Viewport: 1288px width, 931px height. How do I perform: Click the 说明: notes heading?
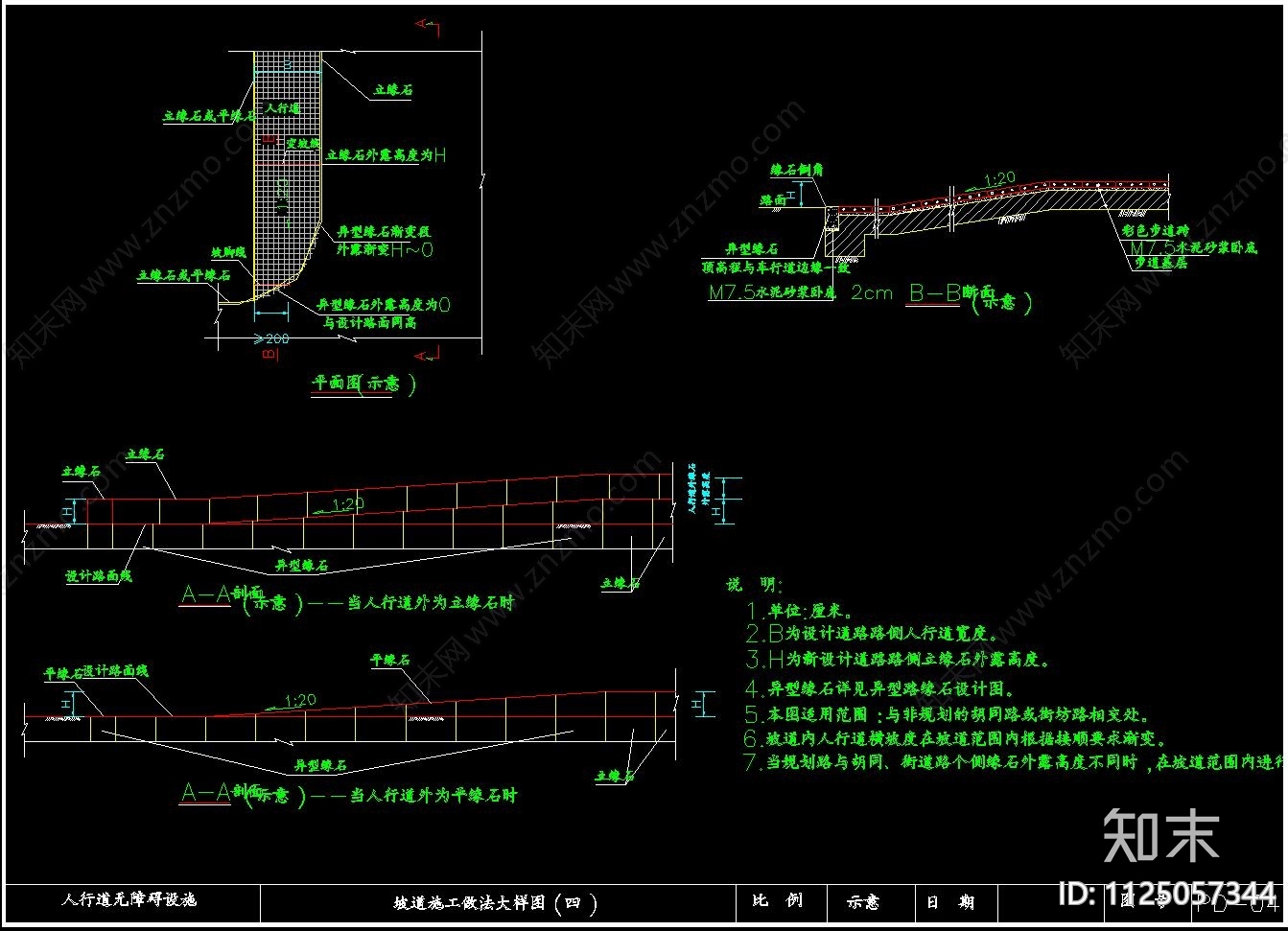click(x=755, y=585)
